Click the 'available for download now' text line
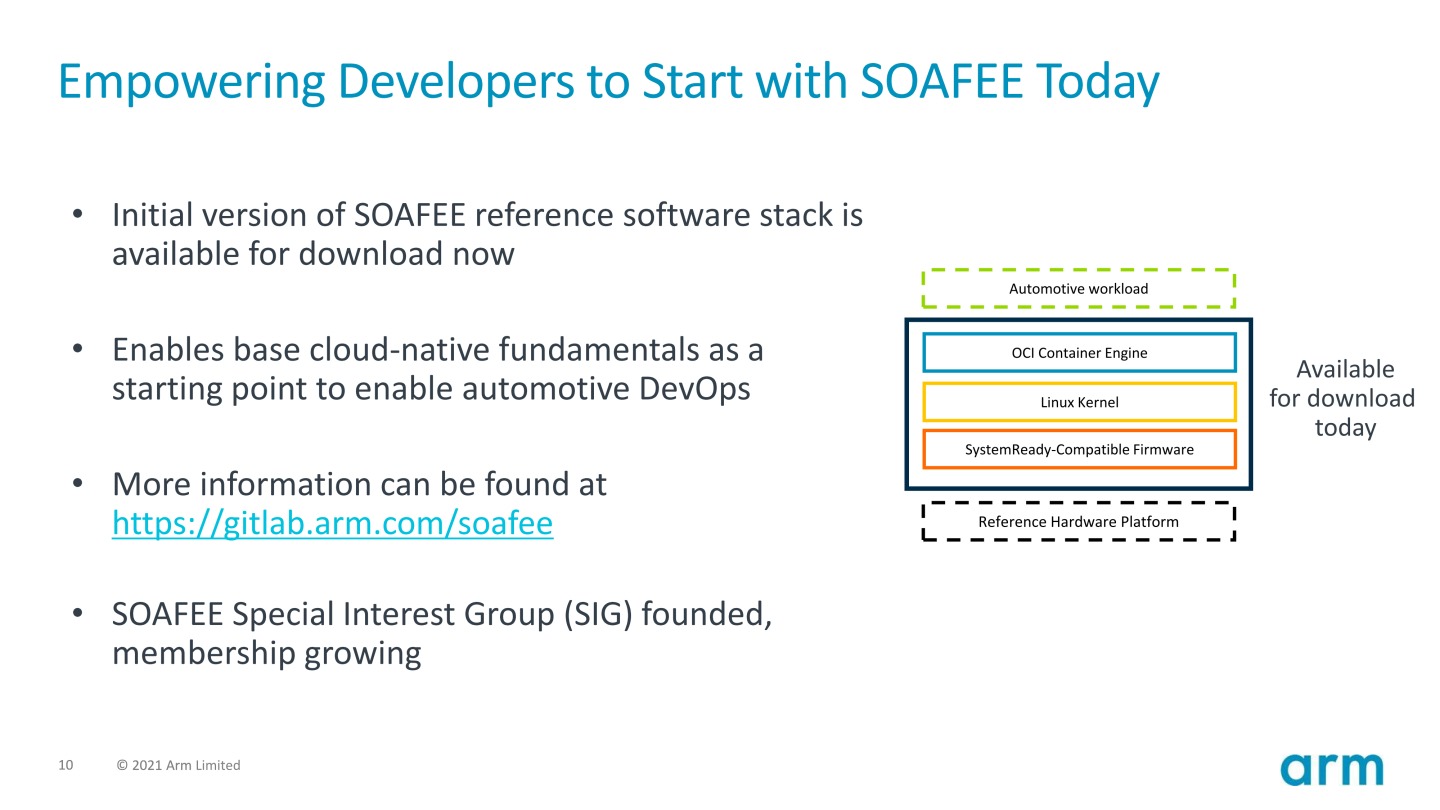This screenshot has width=1440, height=810. pyautogui.click(x=313, y=254)
